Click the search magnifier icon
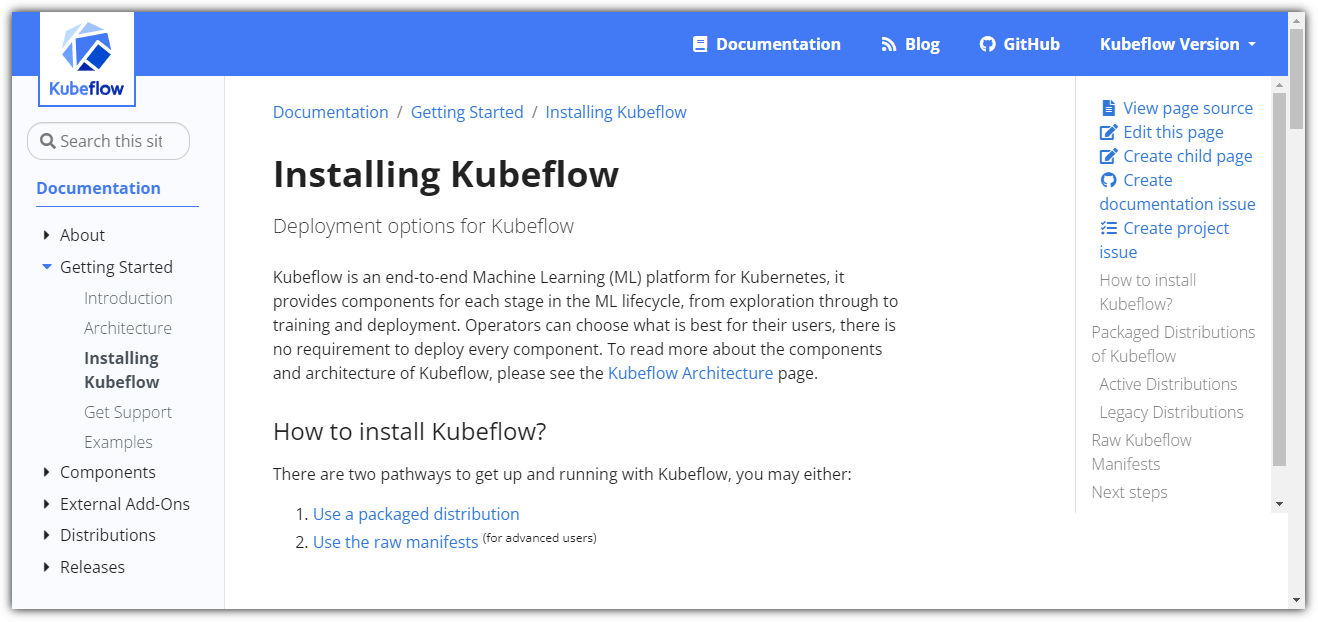This screenshot has height=622, width=1318. [47, 141]
